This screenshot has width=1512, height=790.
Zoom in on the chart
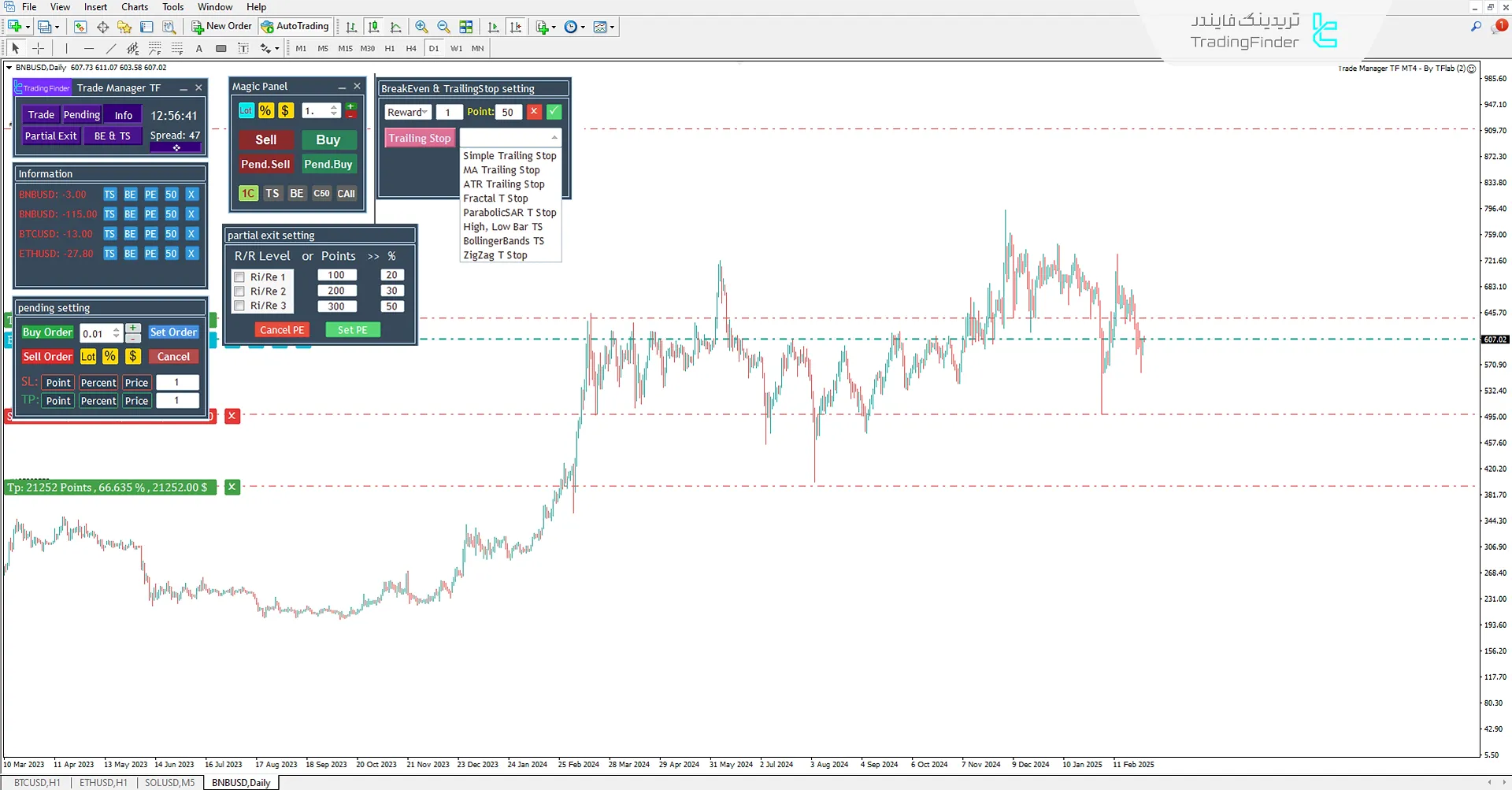click(x=421, y=26)
